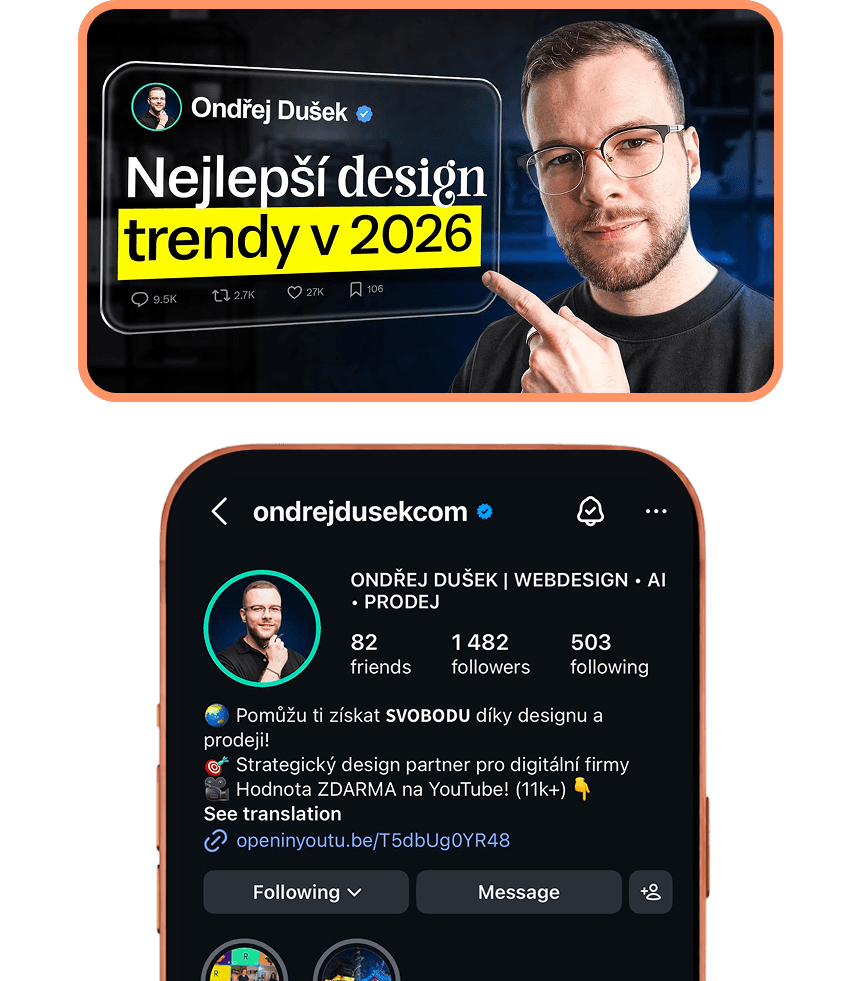The height and width of the screenshot is (981, 846).
Task: Tap the Message button
Action: [x=519, y=892]
